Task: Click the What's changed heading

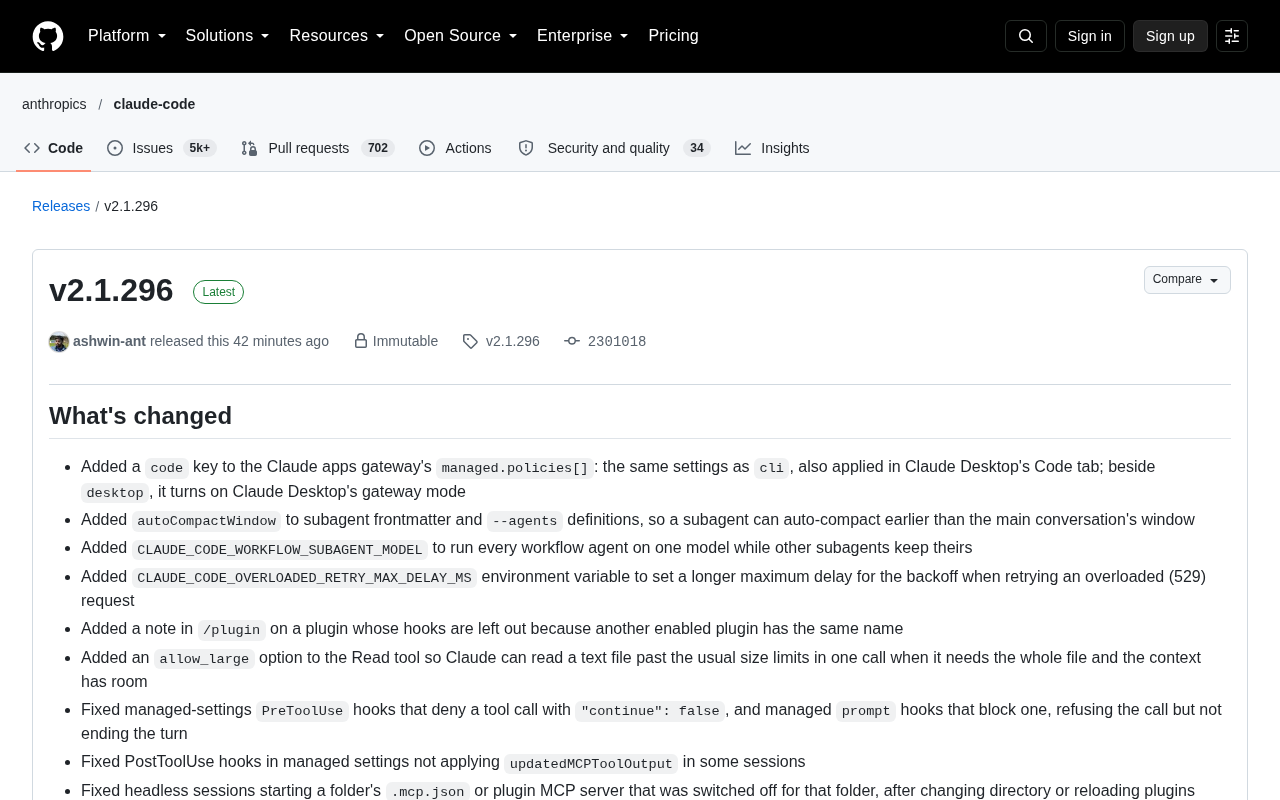Action: point(140,416)
